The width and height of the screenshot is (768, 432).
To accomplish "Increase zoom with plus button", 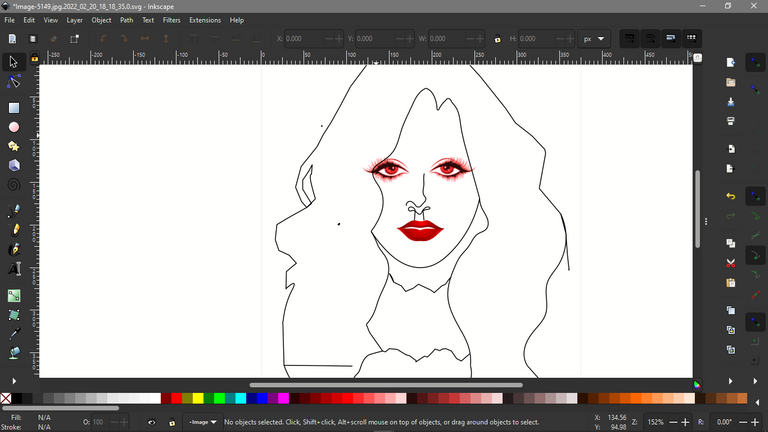I will [685, 422].
